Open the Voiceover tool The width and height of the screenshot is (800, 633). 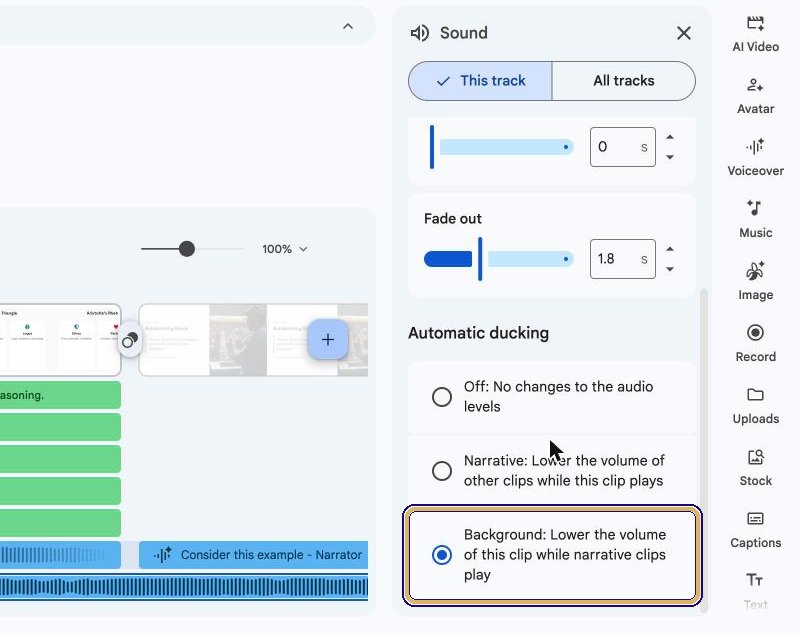click(x=755, y=158)
